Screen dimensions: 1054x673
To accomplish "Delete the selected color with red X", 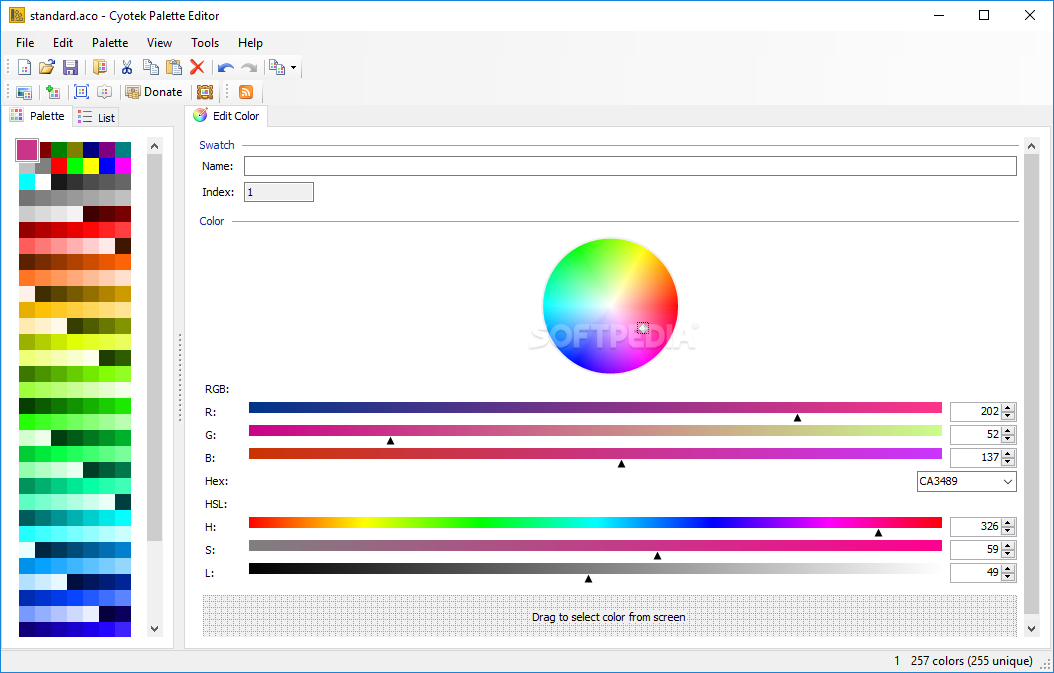I will (197, 67).
